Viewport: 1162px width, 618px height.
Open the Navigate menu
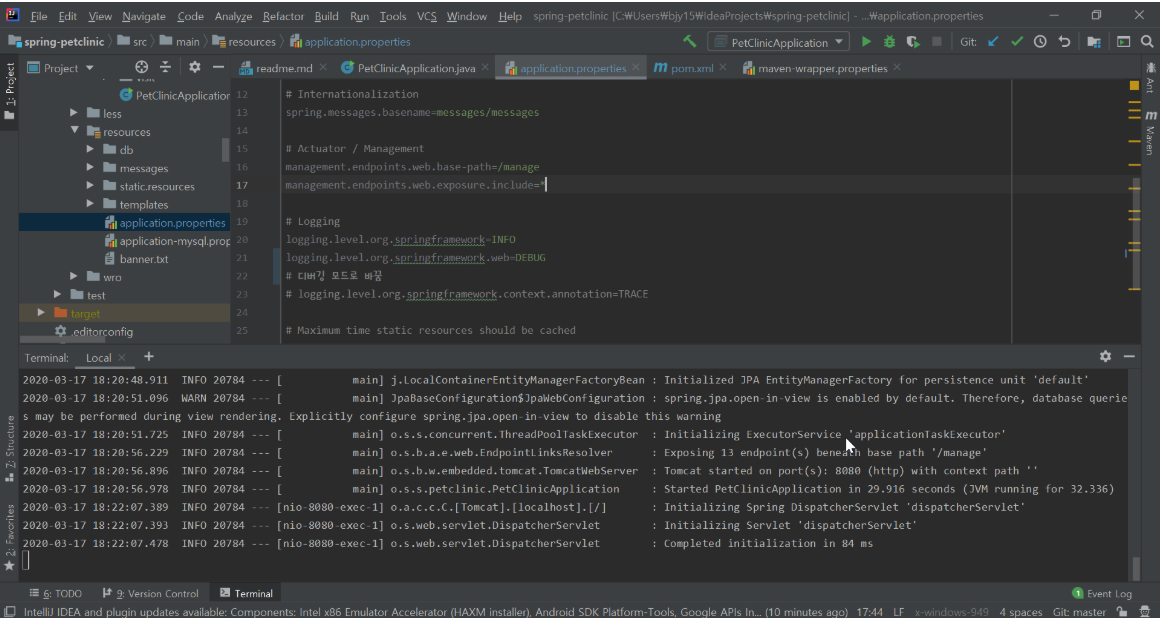(144, 16)
